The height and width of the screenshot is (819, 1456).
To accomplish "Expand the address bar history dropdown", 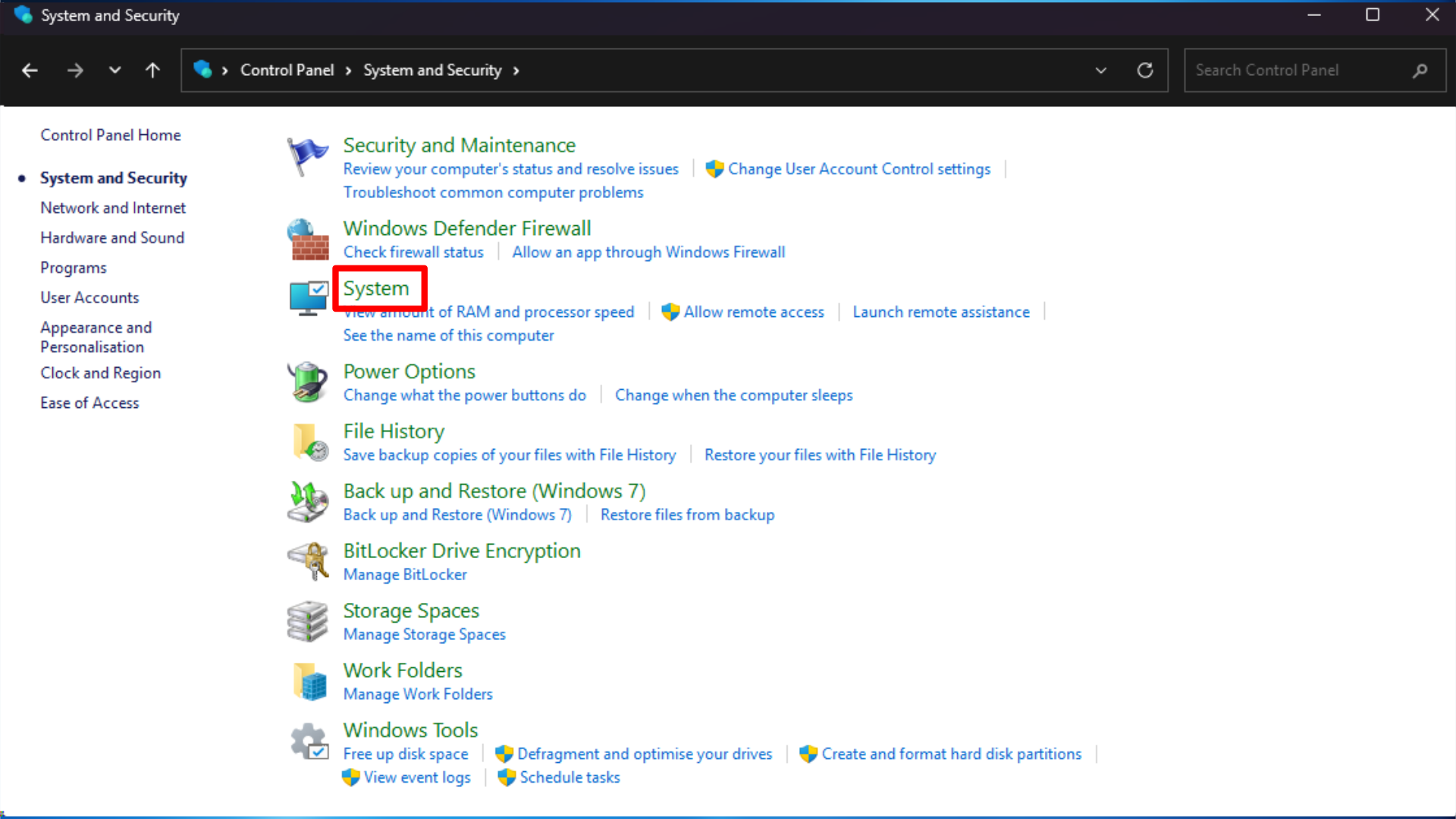I will click(1101, 71).
